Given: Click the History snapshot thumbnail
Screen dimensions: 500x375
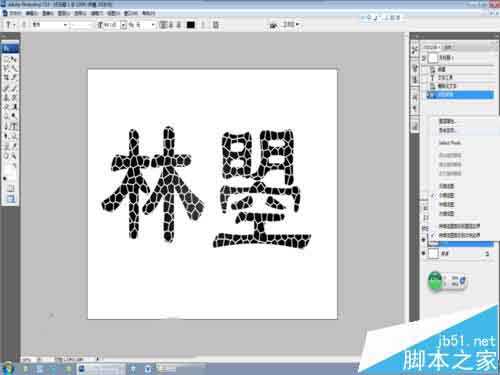Looking at the screenshot, I should (433, 58).
